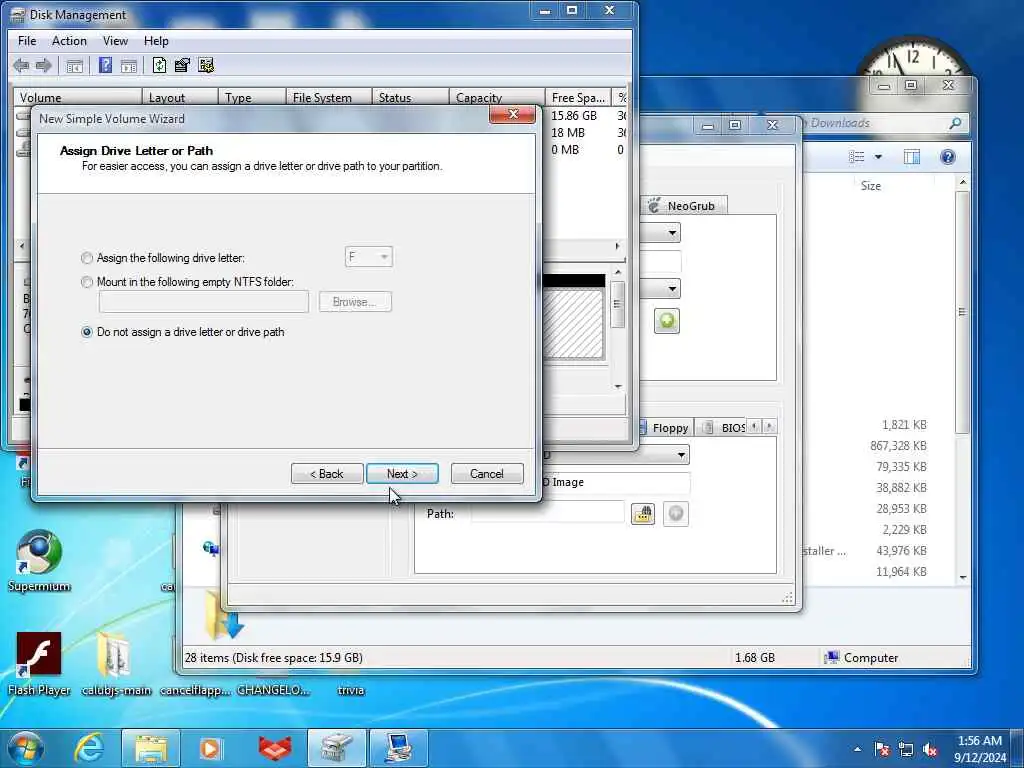Click Explorer change view icon
1024x768 pixels.
(x=856, y=157)
